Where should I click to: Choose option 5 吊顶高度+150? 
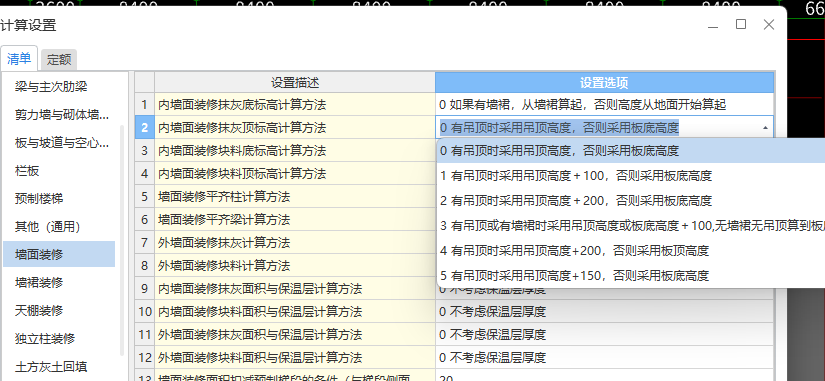tap(631, 275)
